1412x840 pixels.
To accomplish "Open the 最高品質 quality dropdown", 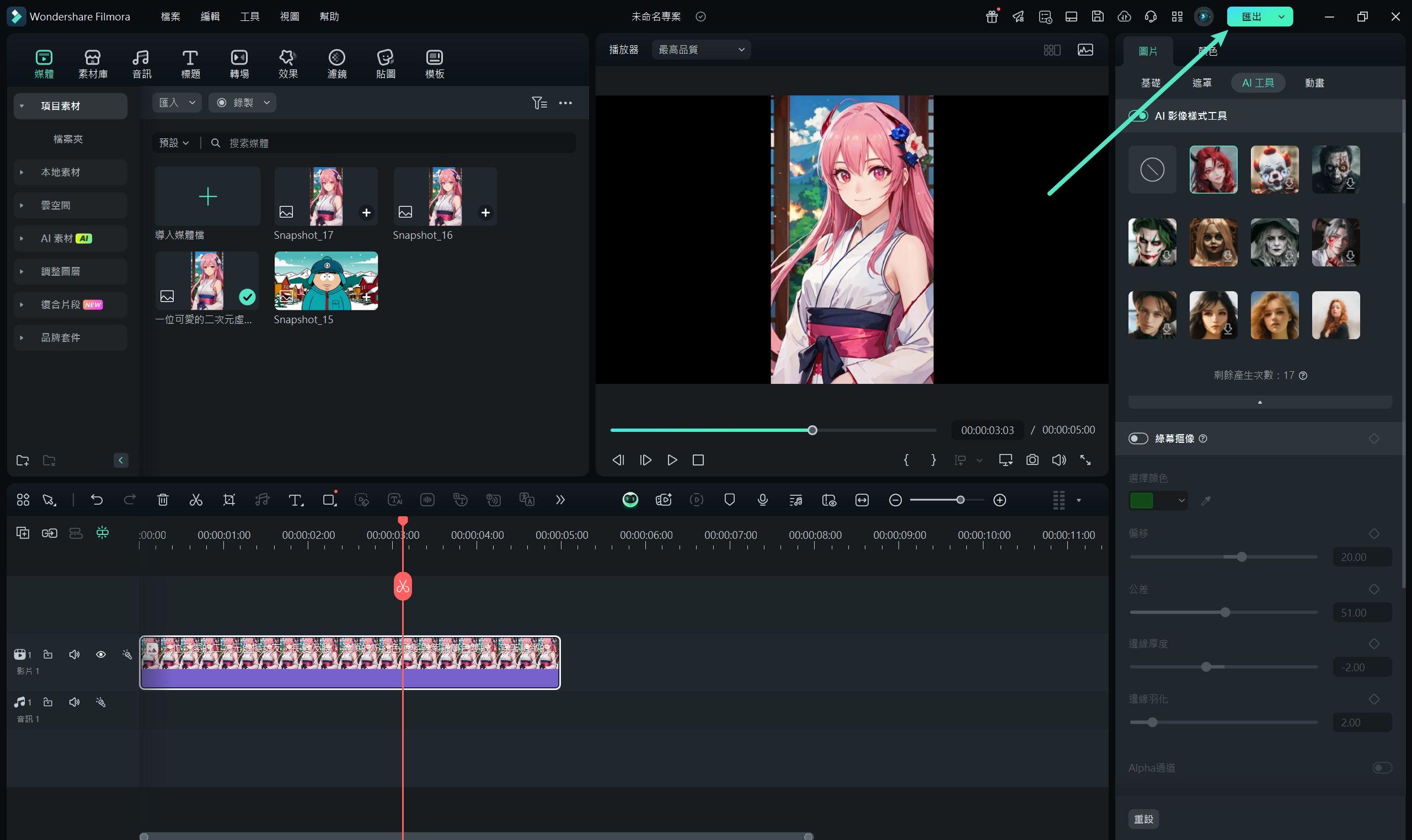I will (x=701, y=50).
